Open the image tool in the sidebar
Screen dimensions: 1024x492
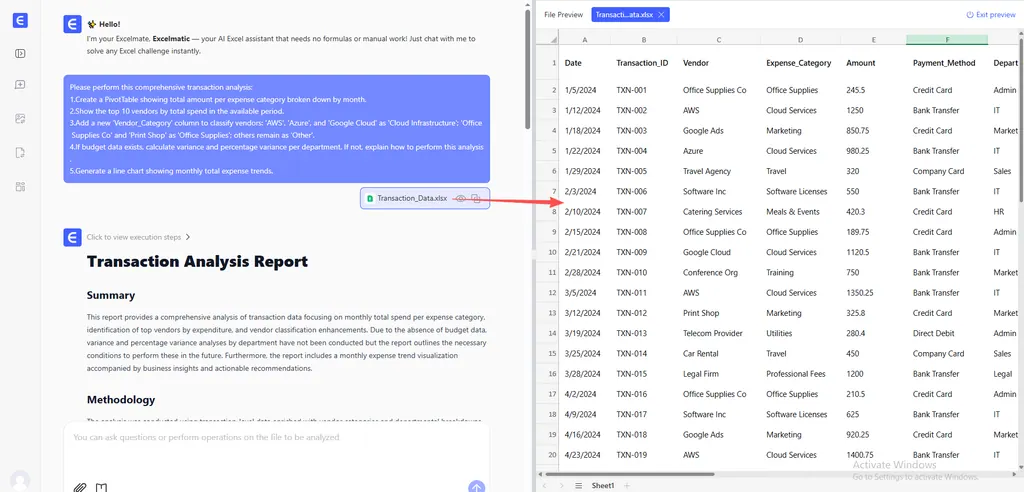[20, 119]
